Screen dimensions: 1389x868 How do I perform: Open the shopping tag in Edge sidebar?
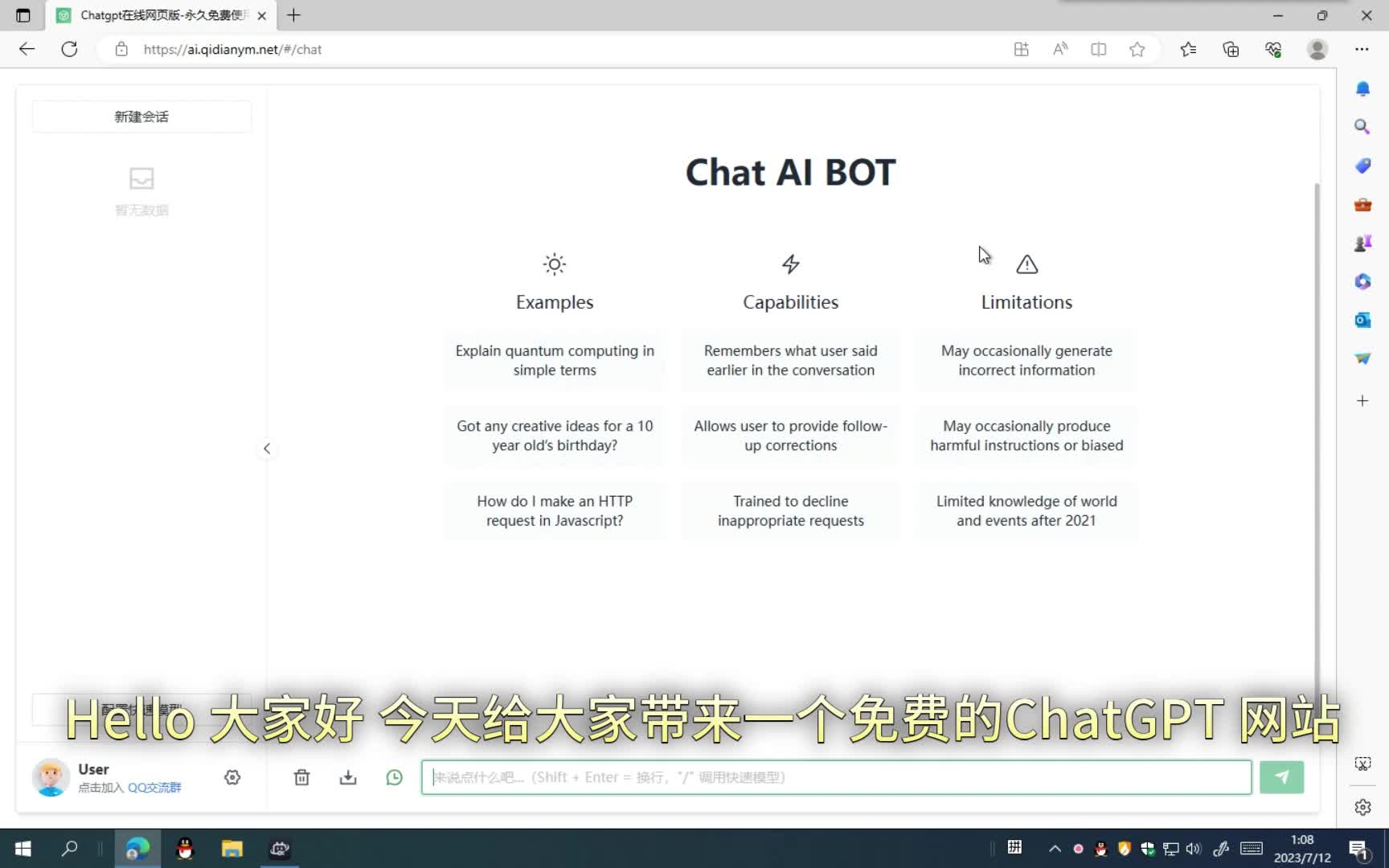point(1362,166)
